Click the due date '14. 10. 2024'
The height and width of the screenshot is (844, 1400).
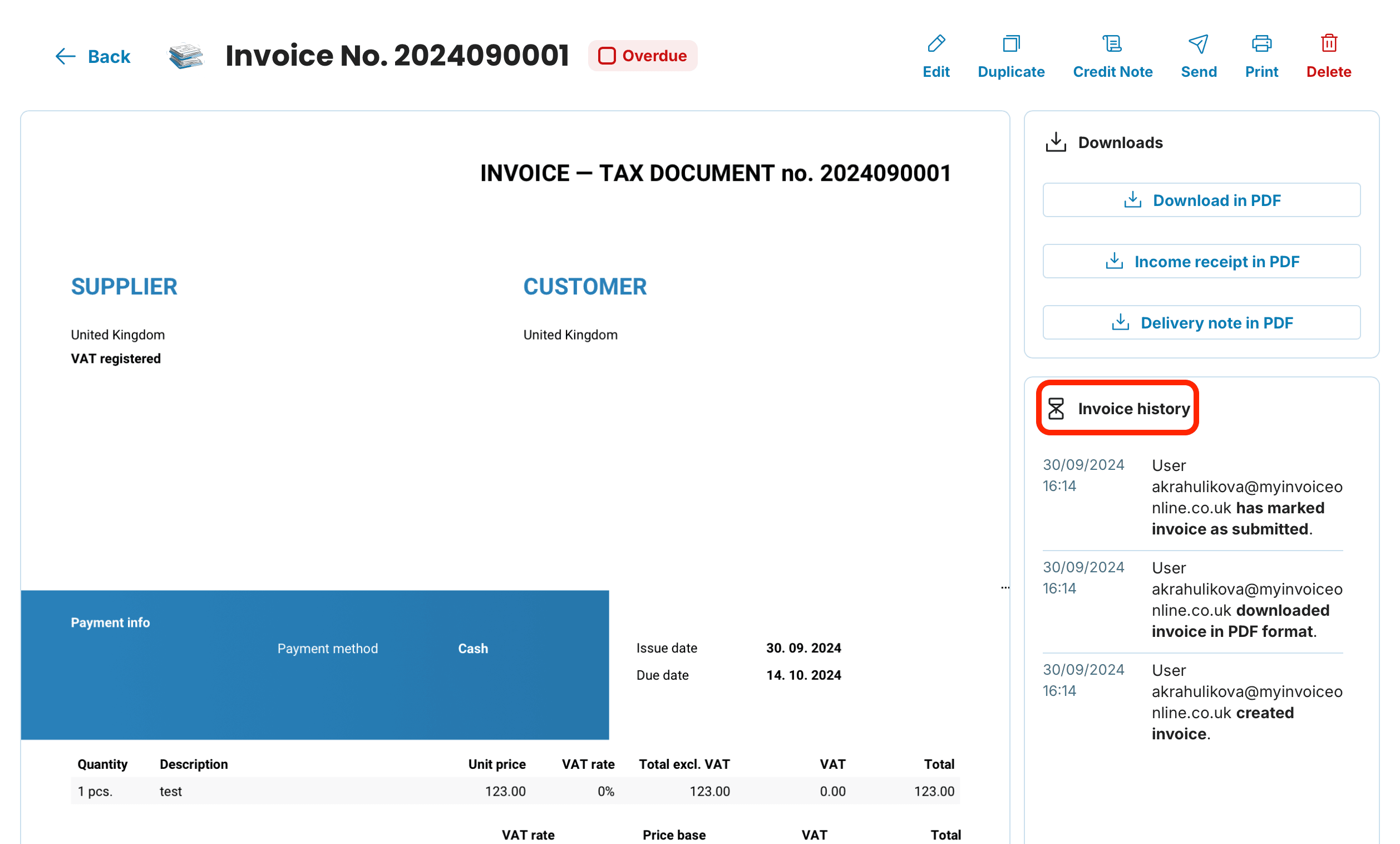tap(803, 675)
